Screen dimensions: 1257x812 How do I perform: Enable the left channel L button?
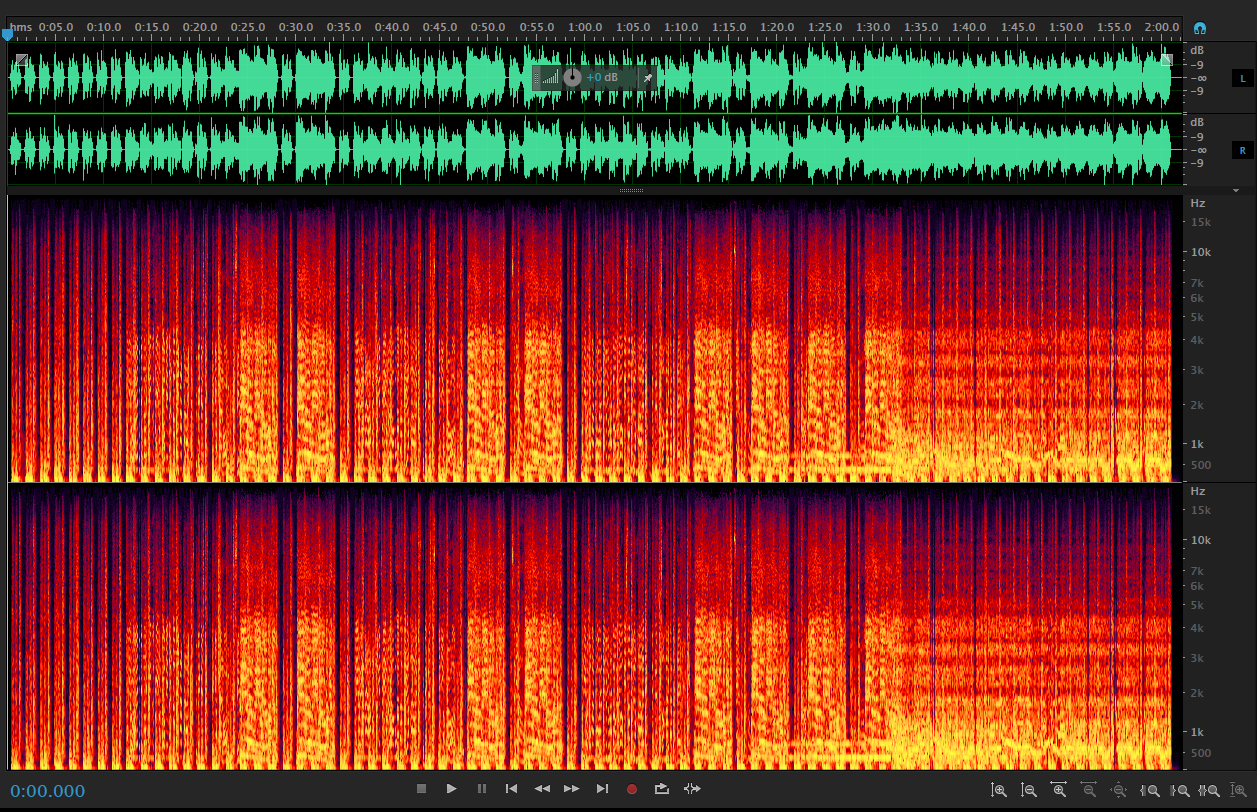click(x=1243, y=77)
